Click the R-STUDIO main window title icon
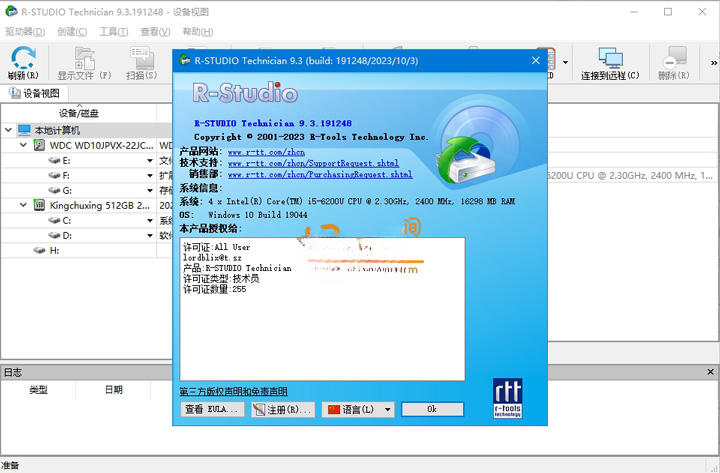 (11, 11)
